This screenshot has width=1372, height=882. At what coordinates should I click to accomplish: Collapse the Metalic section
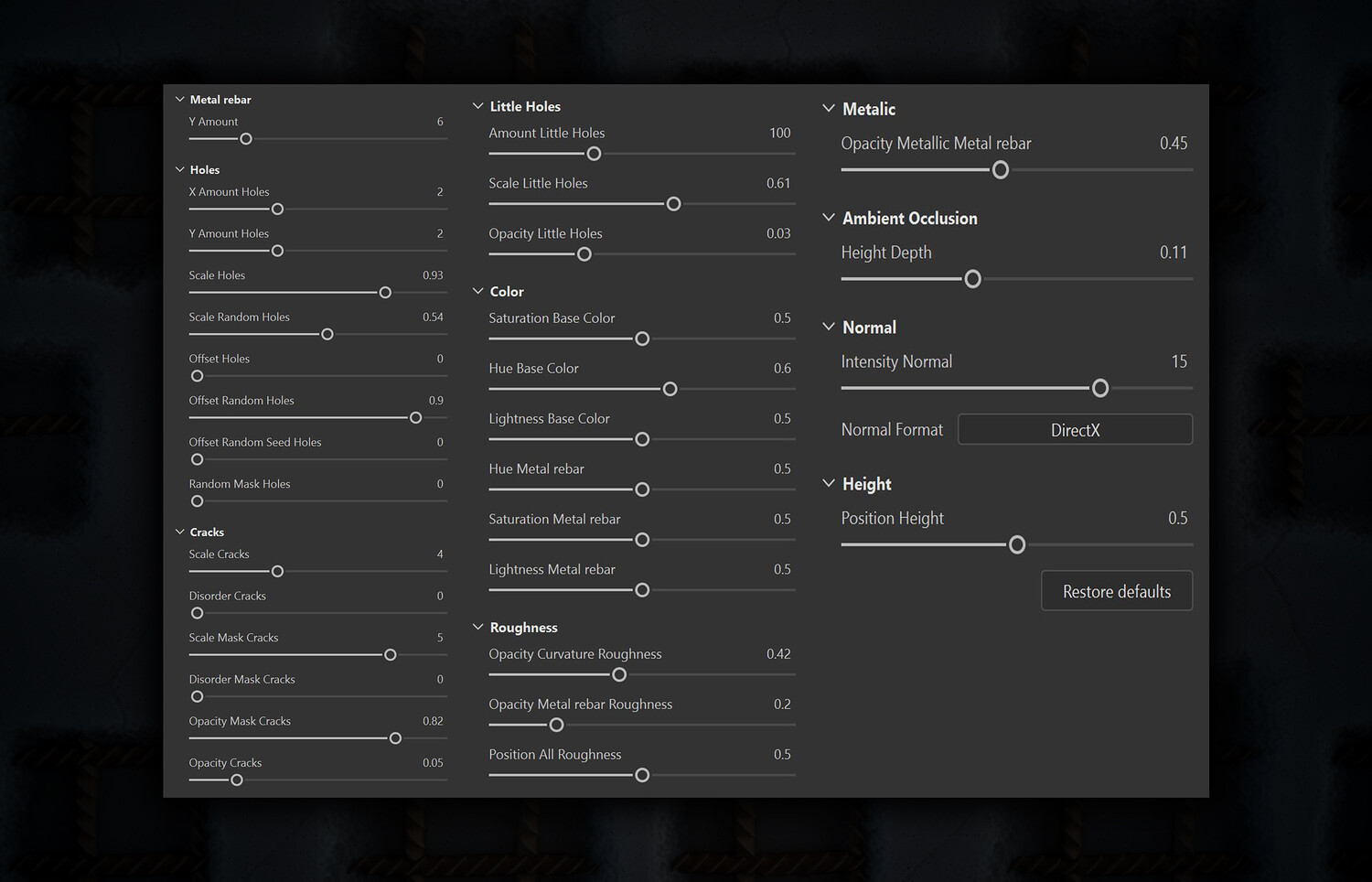click(829, 108)
